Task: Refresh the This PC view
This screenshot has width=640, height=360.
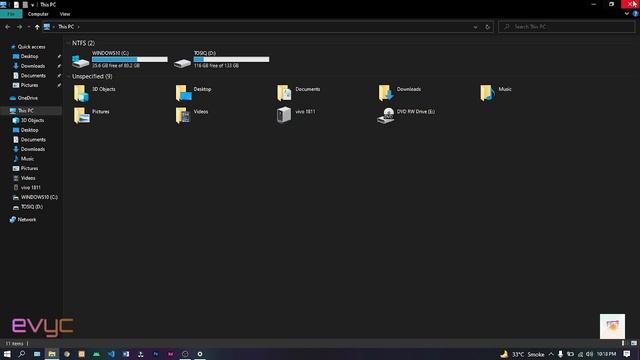Action: point(487,27)
